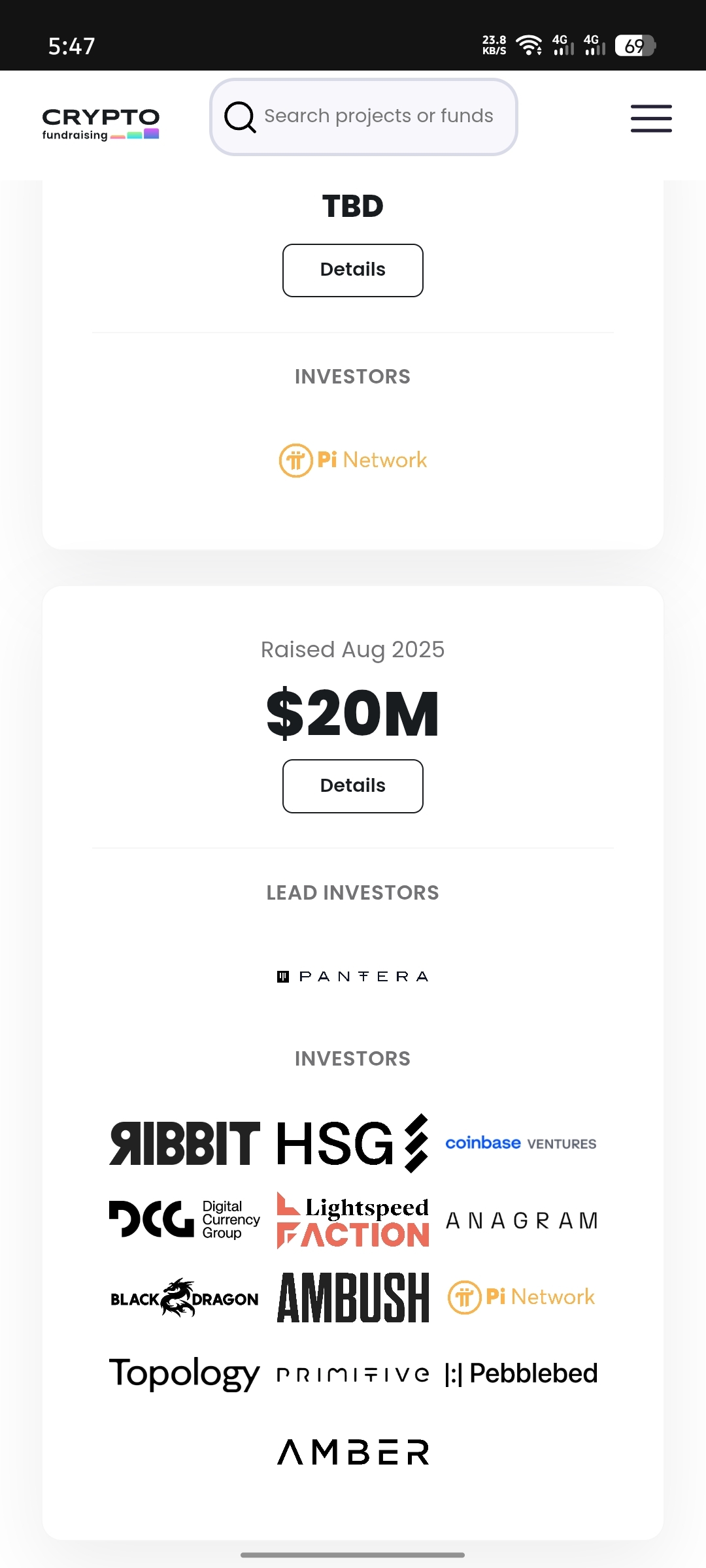The height and width of the screenshot is (1568, 706).
Task: Open Pantera lead investor logo
Action: click(x=353, y=976)
